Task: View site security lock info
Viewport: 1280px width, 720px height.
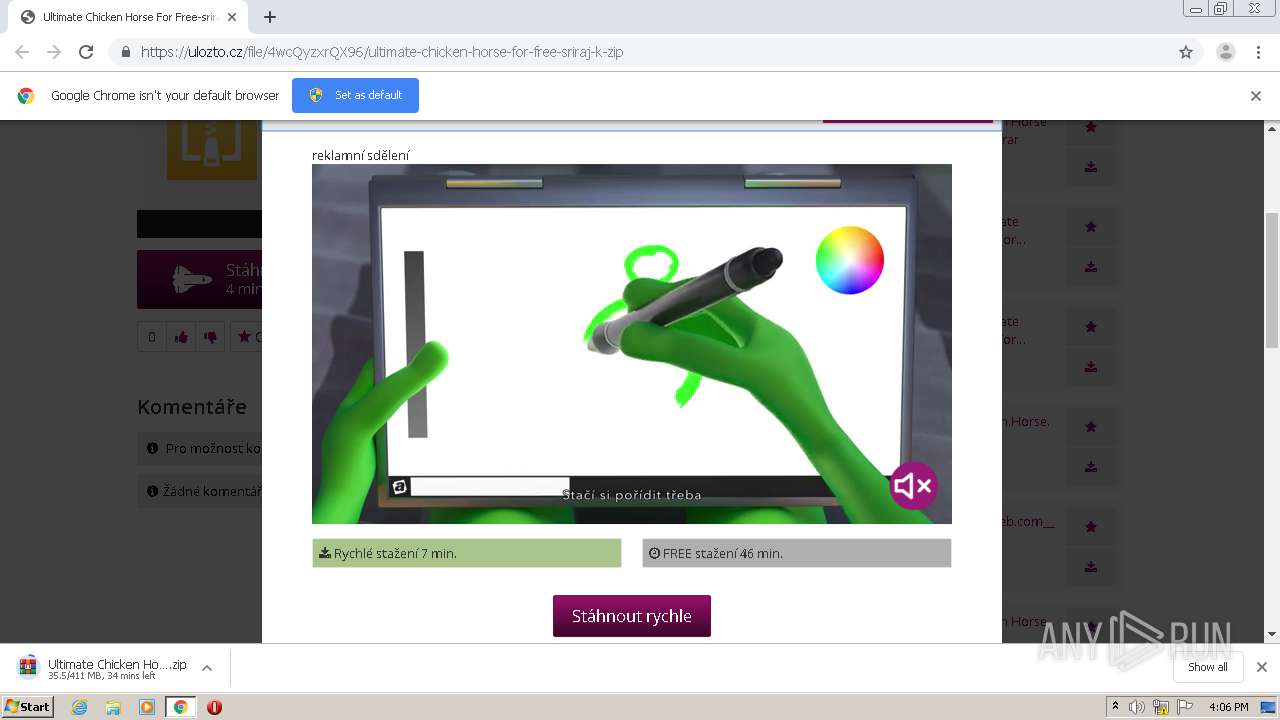Action: point(126,52)
